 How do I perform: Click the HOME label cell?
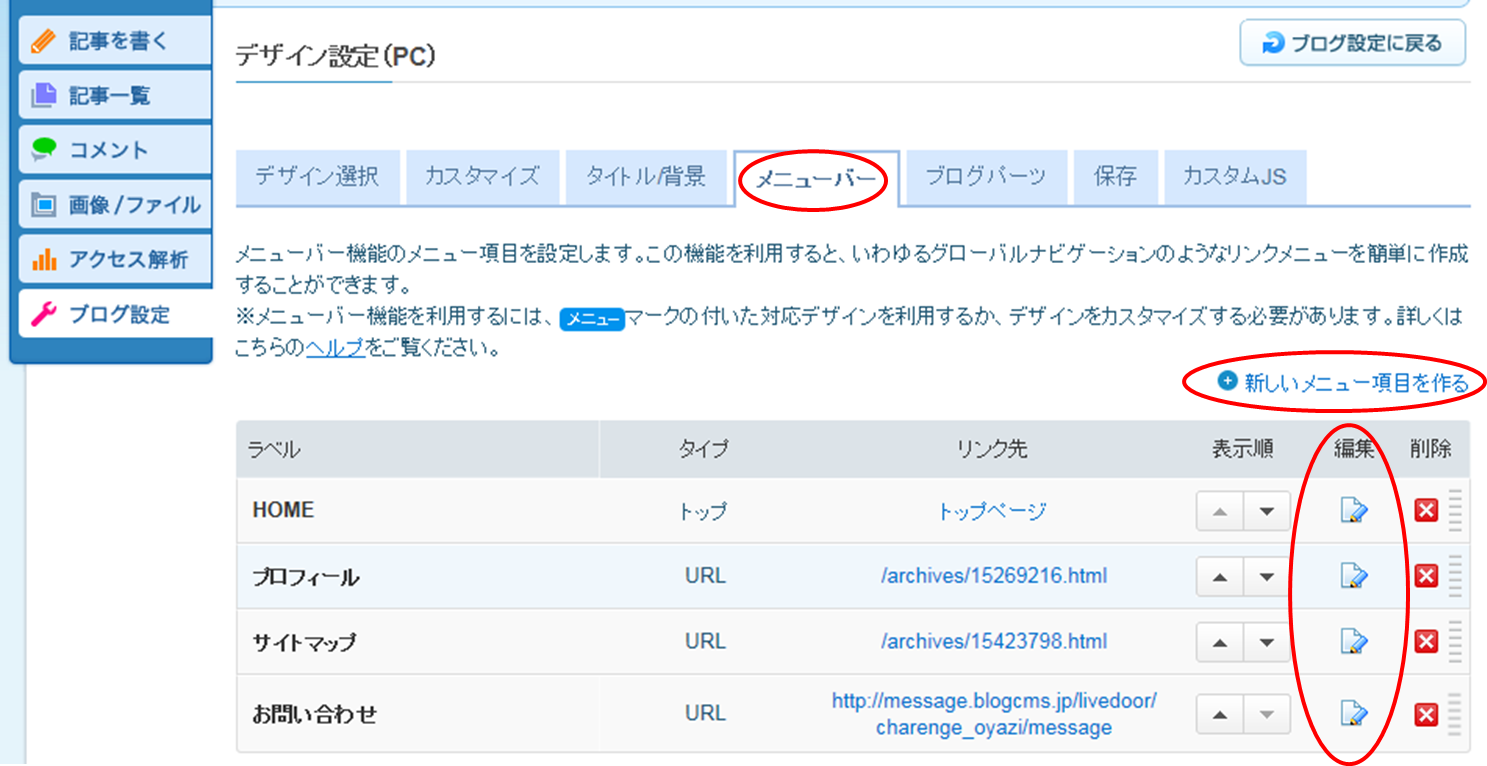[x=418, y=511]
